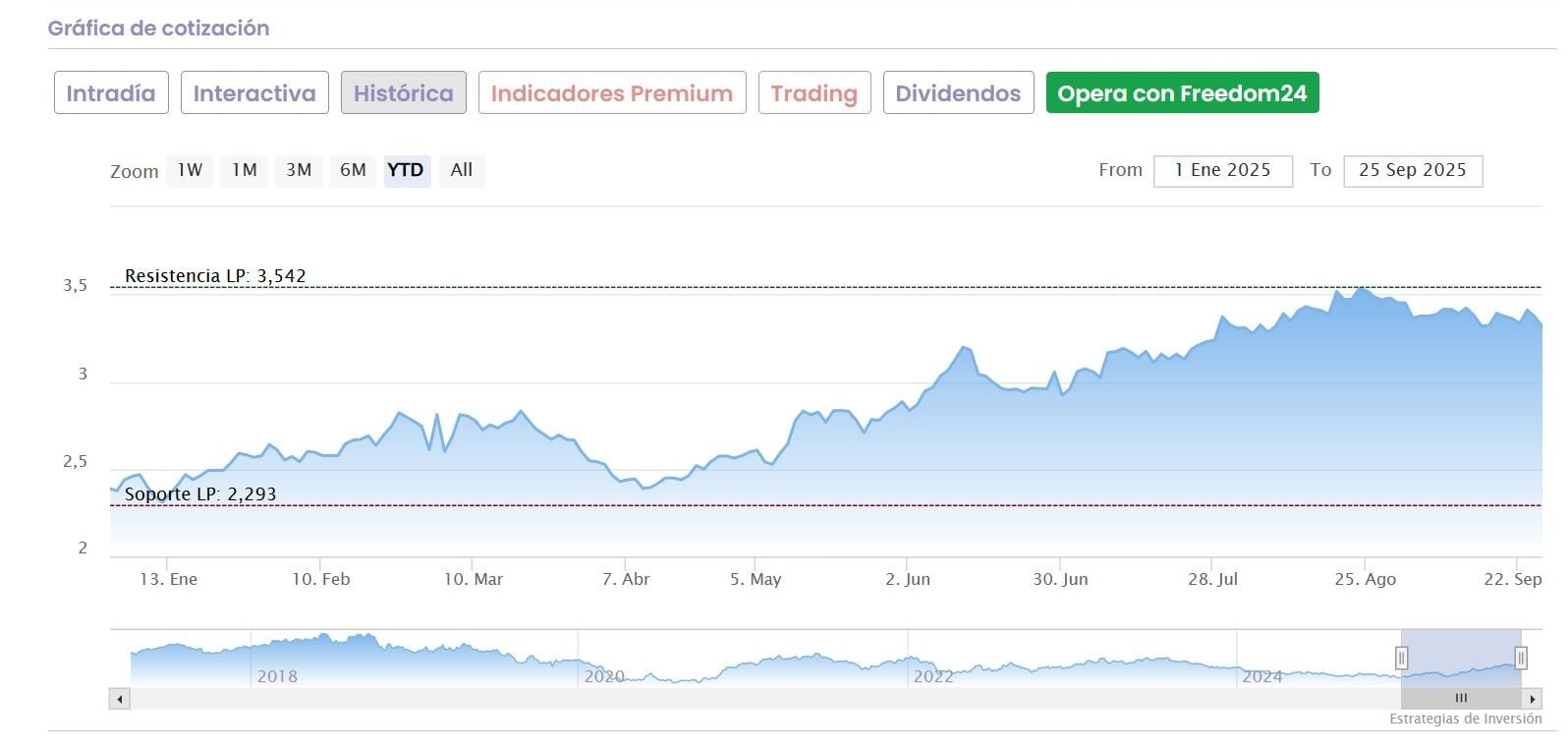This screenshot has height=752, width=1568.
Task: Click the To date field
Action: [x=1412, y=171]
